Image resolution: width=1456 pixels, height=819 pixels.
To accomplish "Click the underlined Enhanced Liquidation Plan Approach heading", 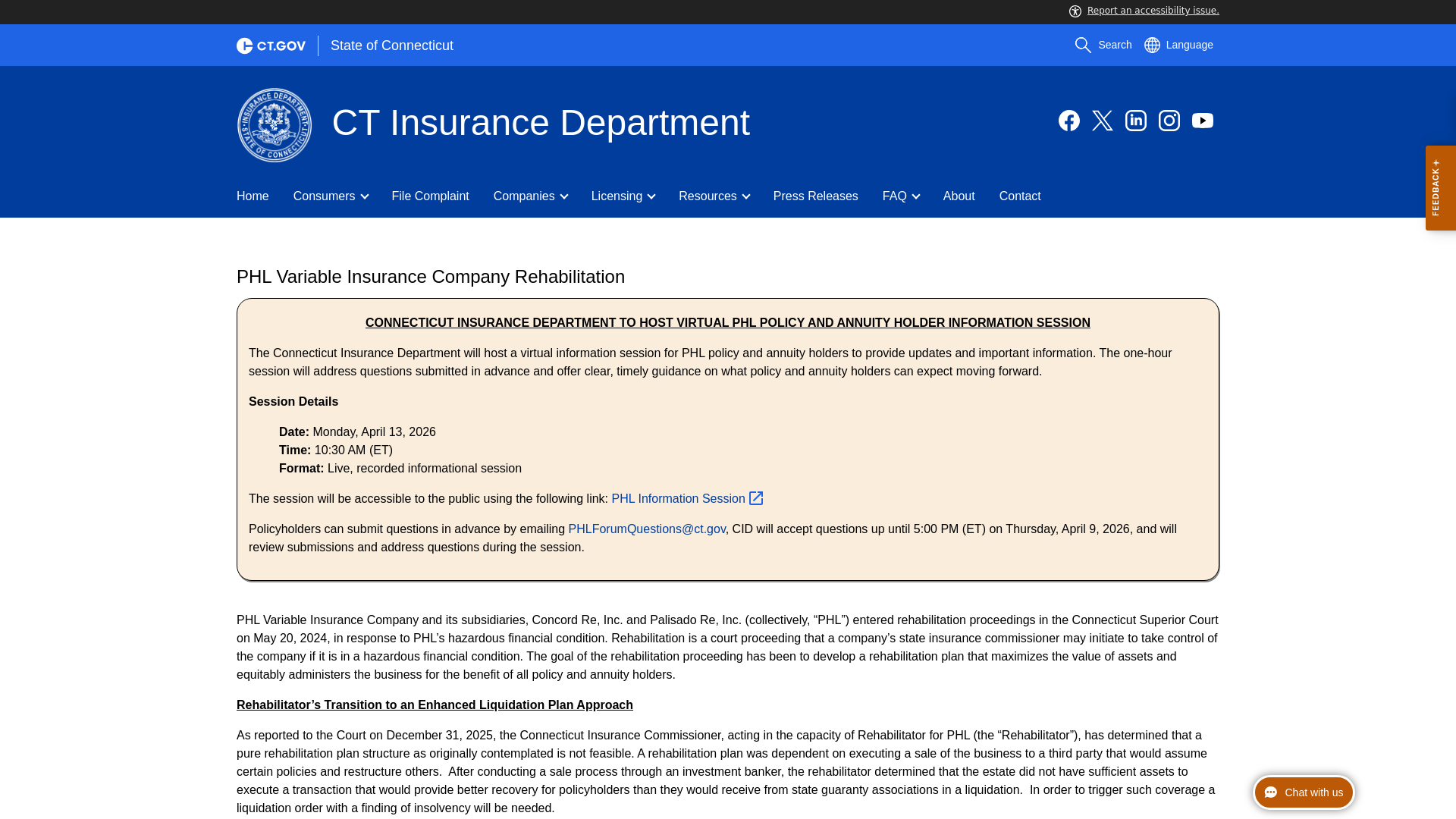I will (x=435, y=705).
